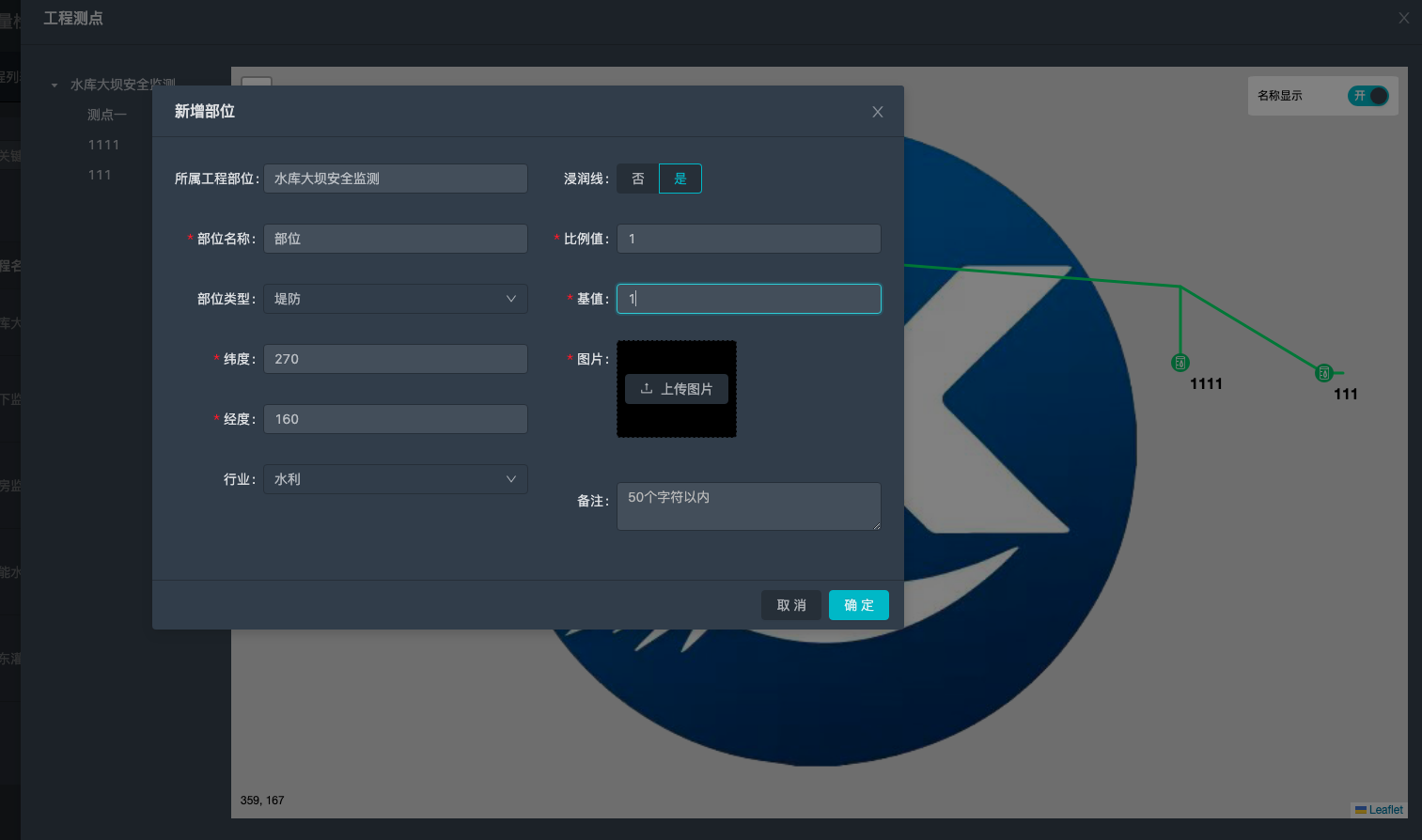Viewport: 1422px width, 840px height.
Task: Click the 备注 text area
Action: point(748,506)
